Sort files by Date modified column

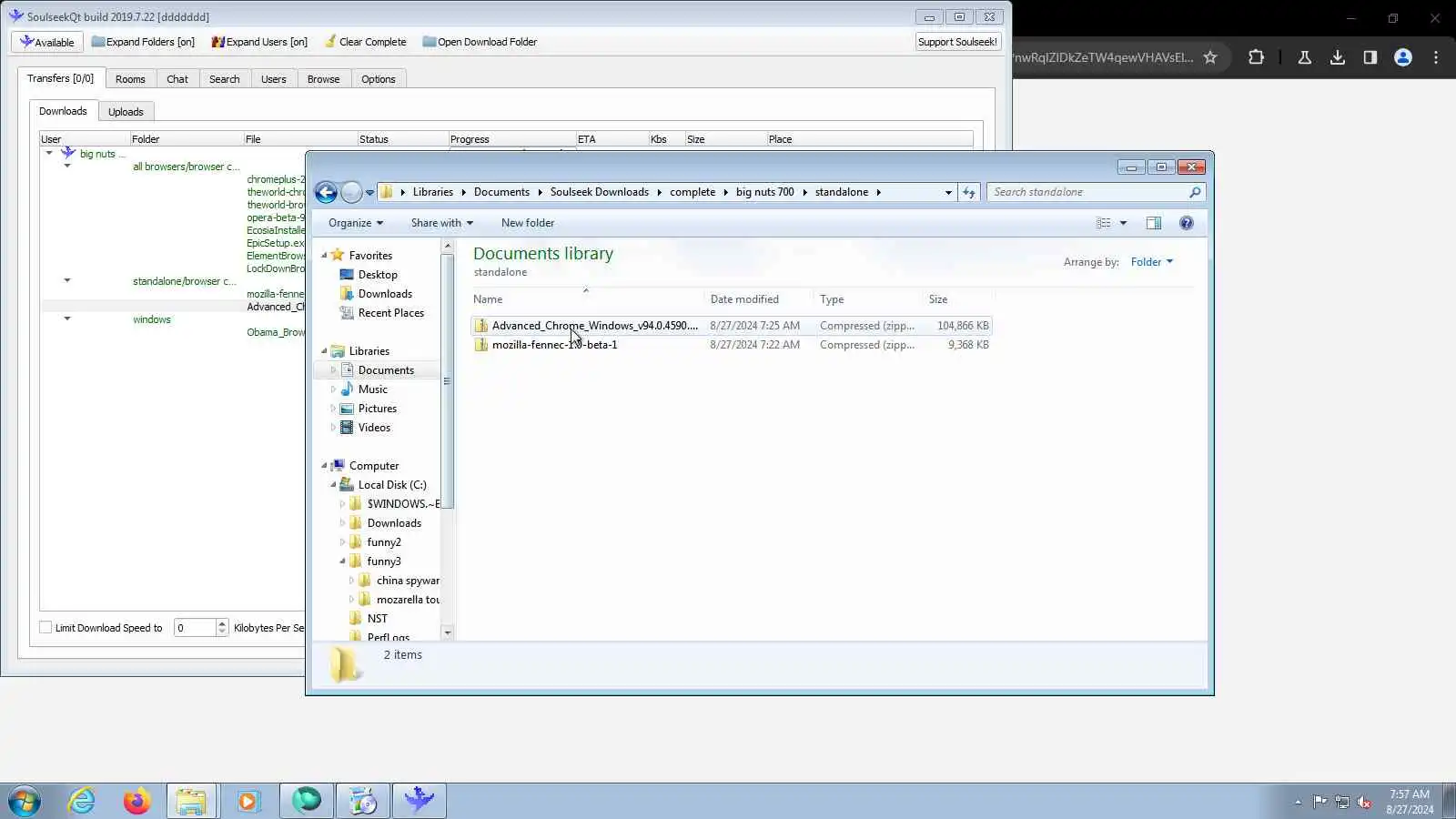coord(744,299)
